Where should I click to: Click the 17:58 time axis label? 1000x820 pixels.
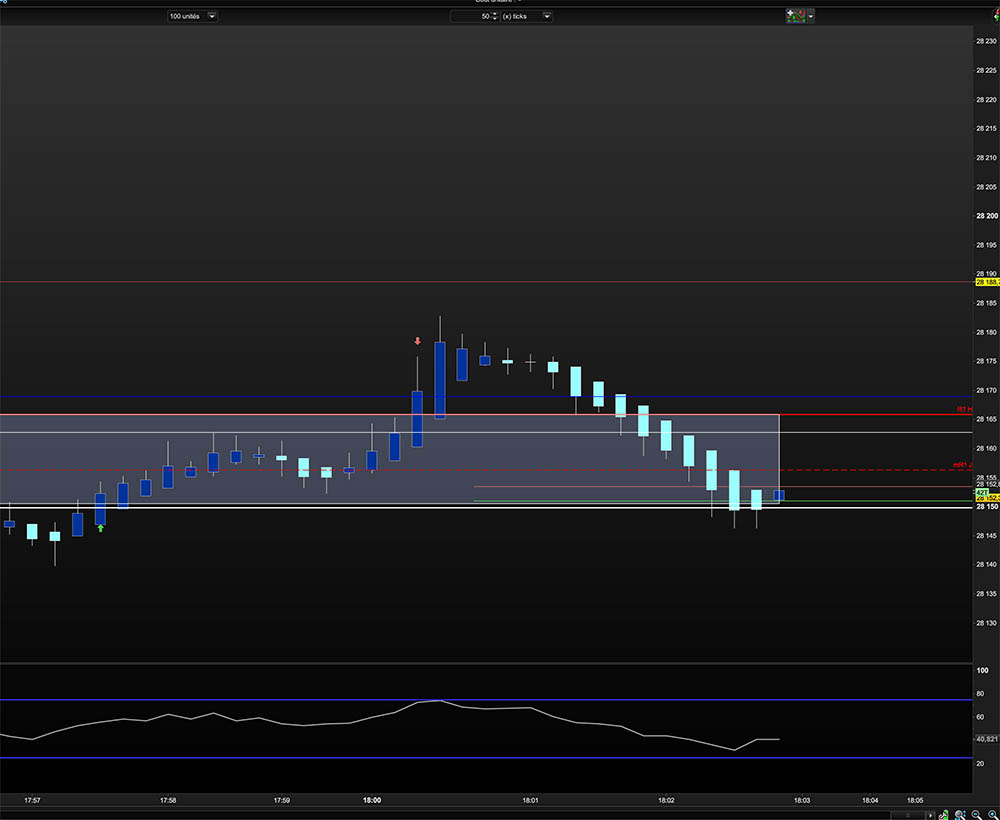tap(168, 800)
